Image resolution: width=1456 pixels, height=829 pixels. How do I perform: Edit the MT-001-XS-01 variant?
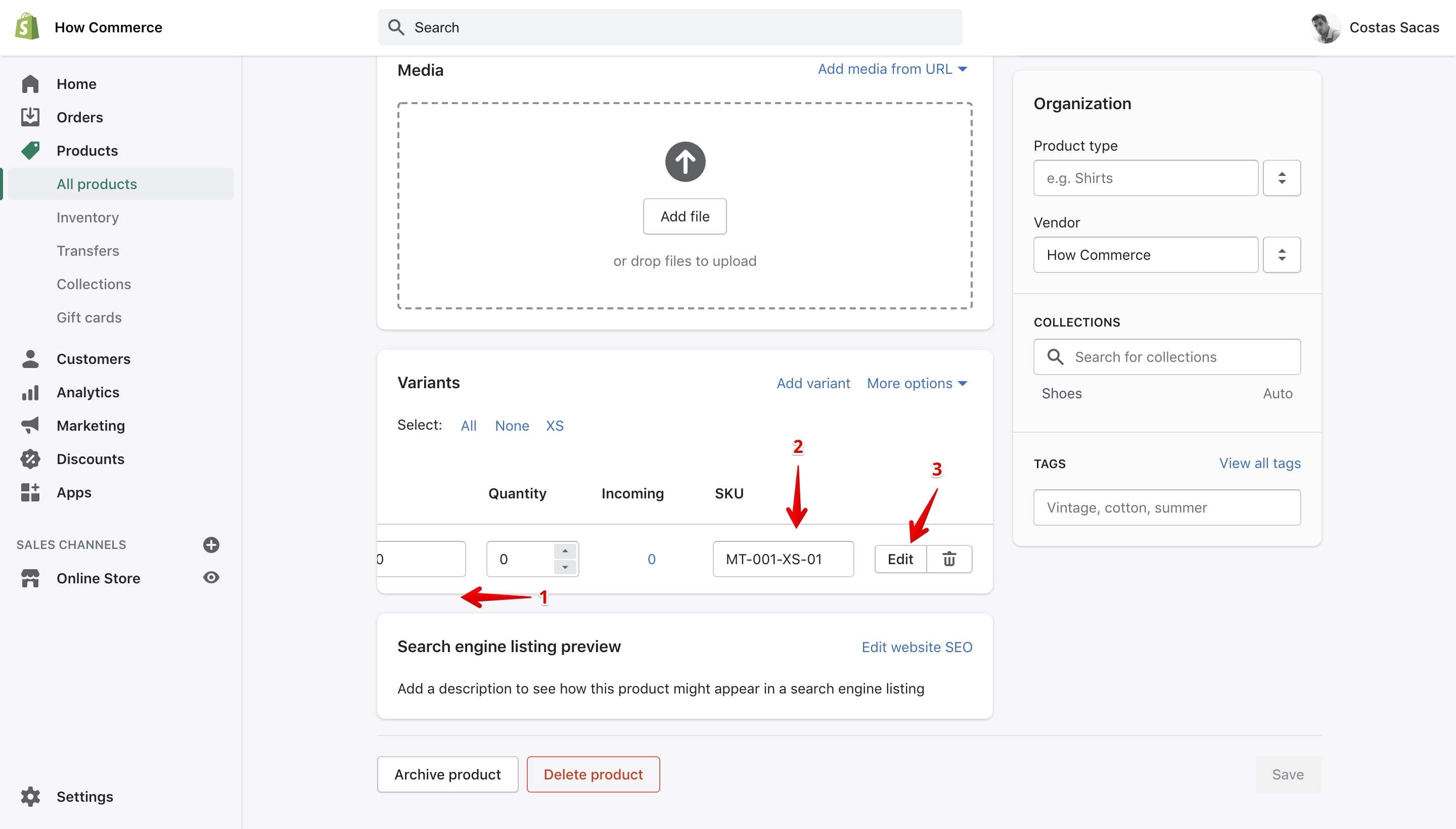(x=900, y=559)
